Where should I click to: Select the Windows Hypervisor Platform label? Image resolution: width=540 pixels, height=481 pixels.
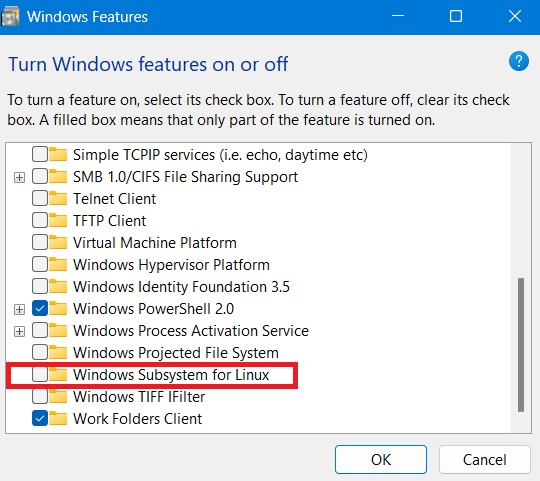(x=171, y=264)
